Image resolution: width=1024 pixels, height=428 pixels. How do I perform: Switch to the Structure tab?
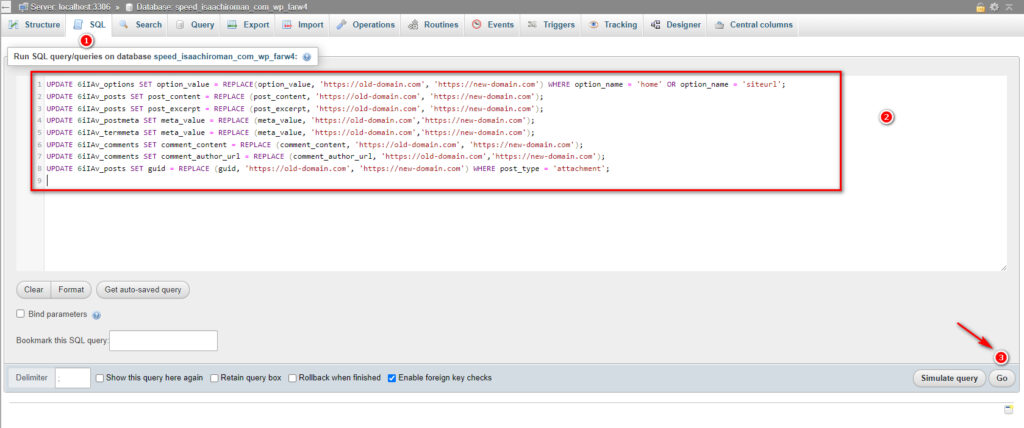pos(35,25)
